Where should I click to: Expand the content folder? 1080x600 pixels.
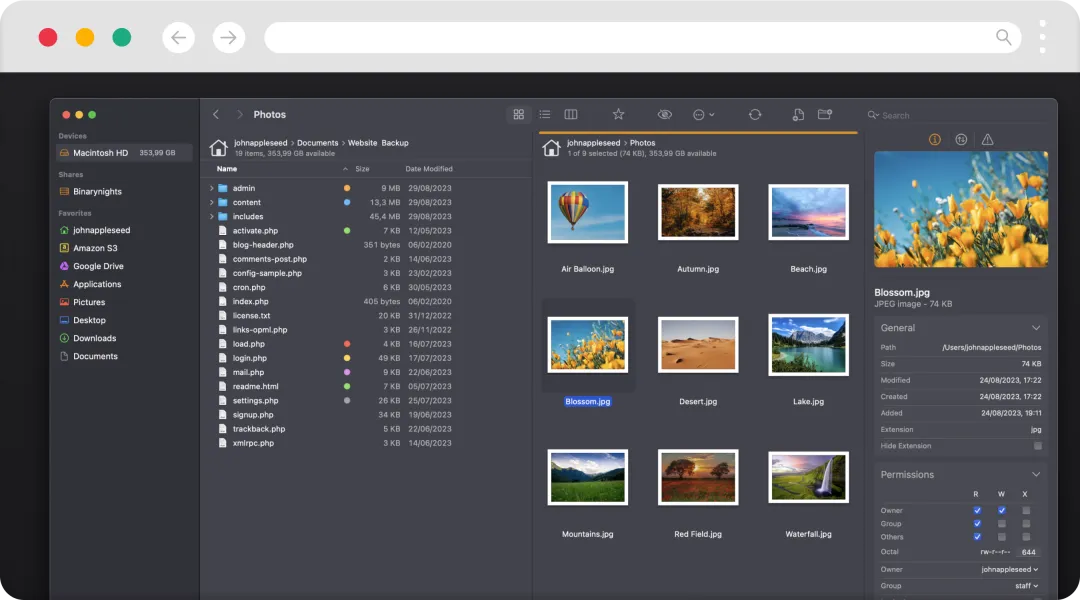(211, 203)
